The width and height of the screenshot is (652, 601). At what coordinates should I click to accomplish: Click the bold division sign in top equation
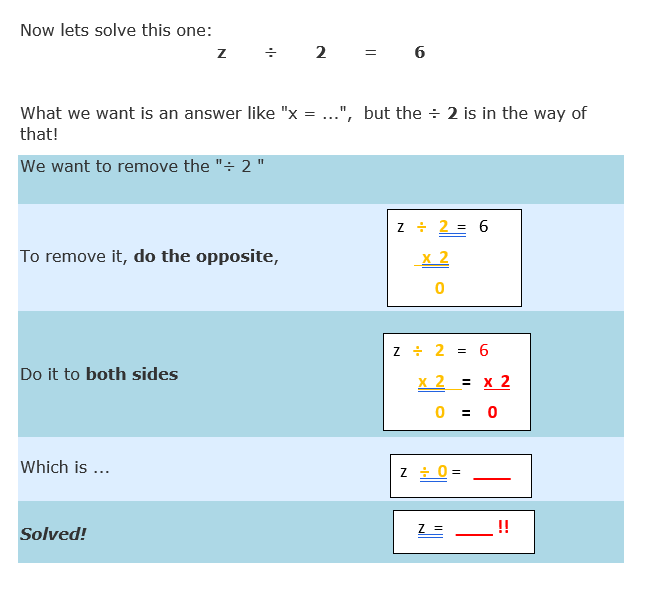point(270,53)
